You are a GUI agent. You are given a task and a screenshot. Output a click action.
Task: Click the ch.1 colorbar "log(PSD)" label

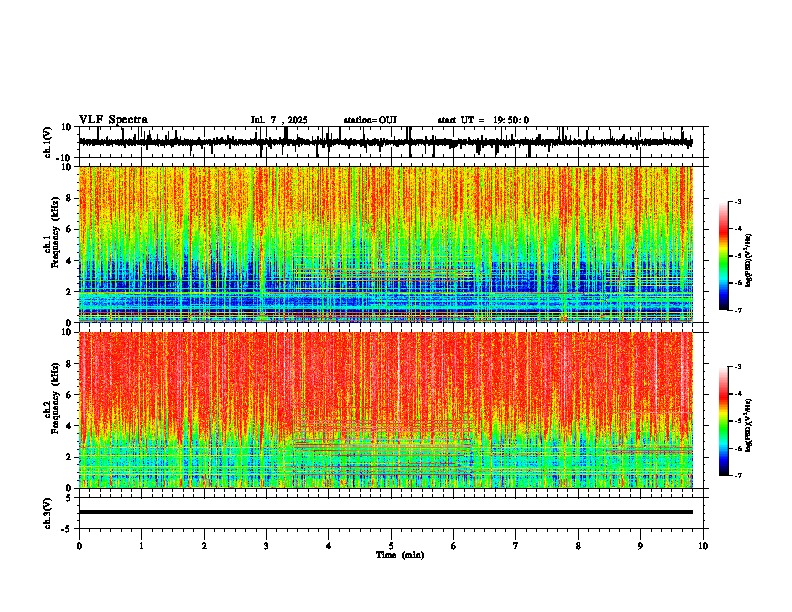749,260
